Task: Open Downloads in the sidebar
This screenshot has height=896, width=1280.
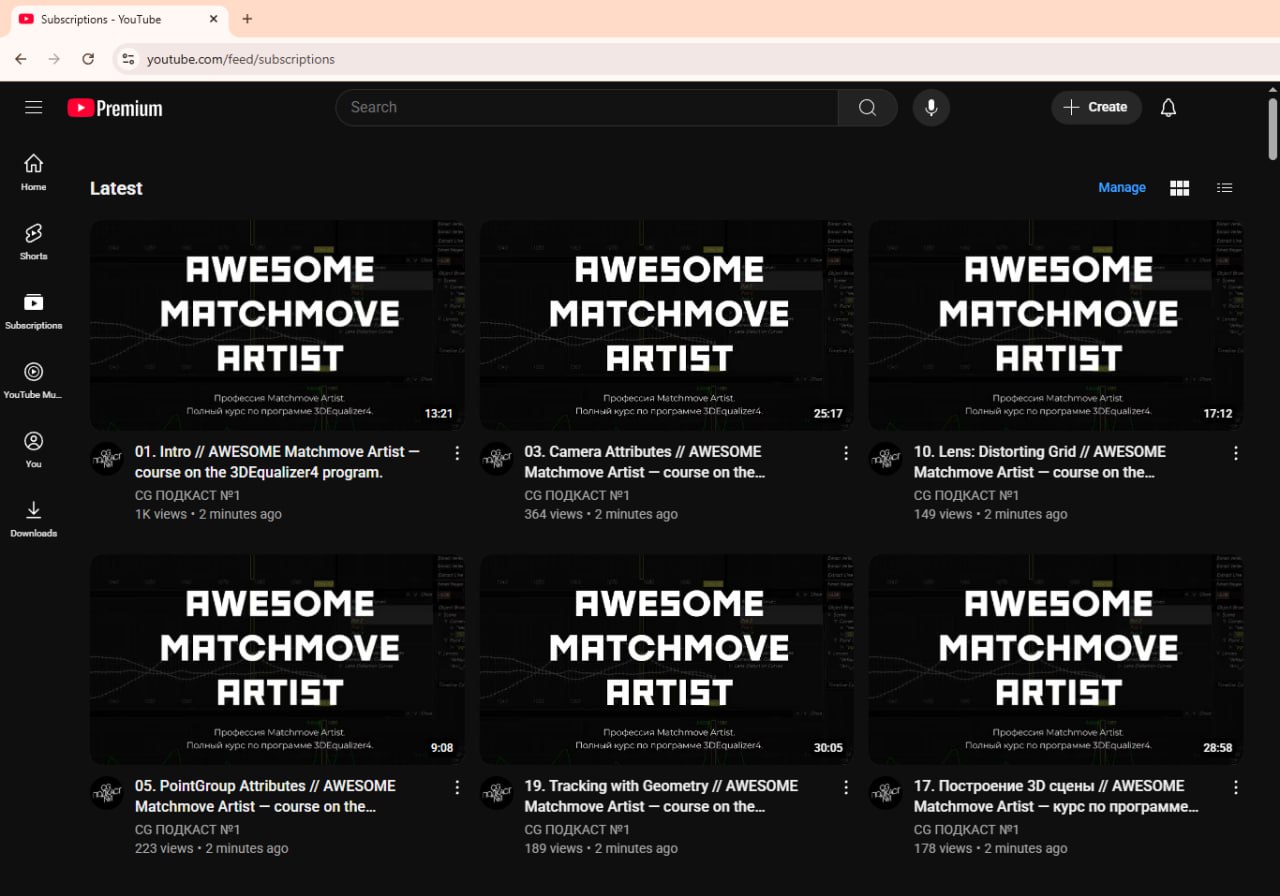Action: click(x=33, y=519)
